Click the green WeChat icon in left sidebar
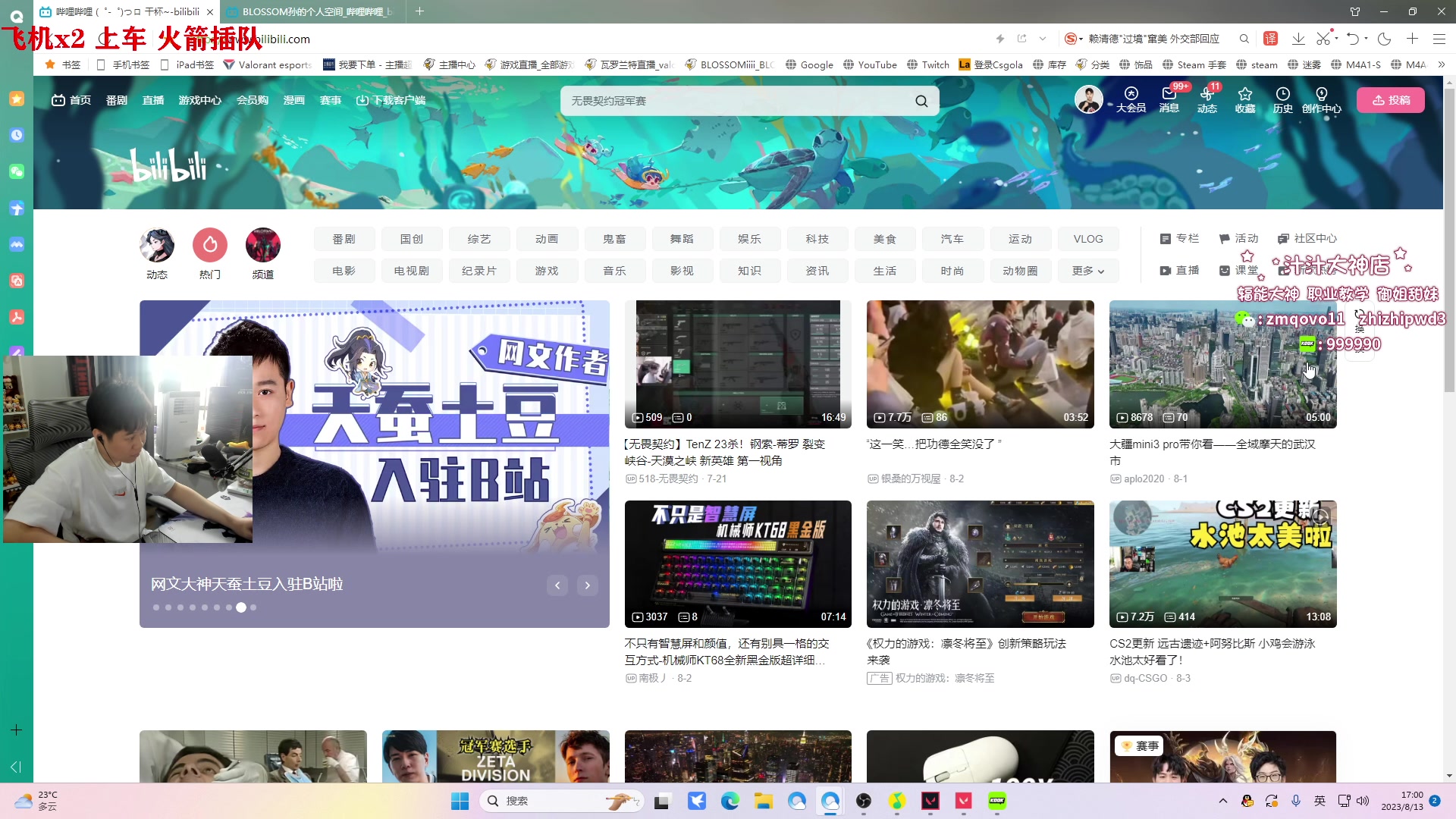1456x819 pixels. coord(17,171)
